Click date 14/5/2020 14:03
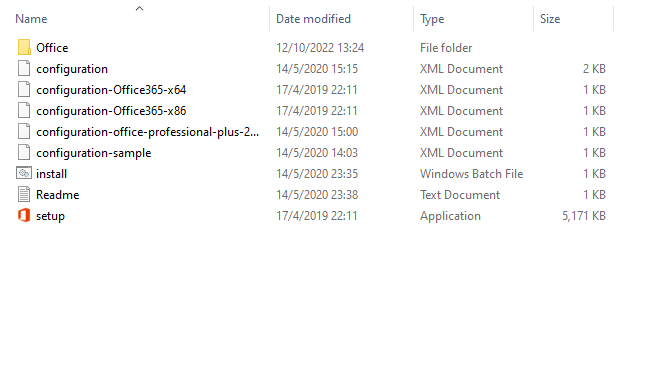This screenshot has height=381, width=666. pyautogui.click(x=317, y=152)
